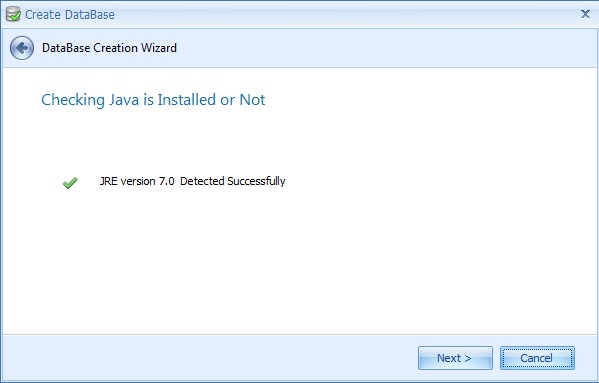Click empty title bar area beside Create DataBase
Image resolution: width=599 pixels, height=383 pixels.
pyautogui.click(x=344, y=15)
